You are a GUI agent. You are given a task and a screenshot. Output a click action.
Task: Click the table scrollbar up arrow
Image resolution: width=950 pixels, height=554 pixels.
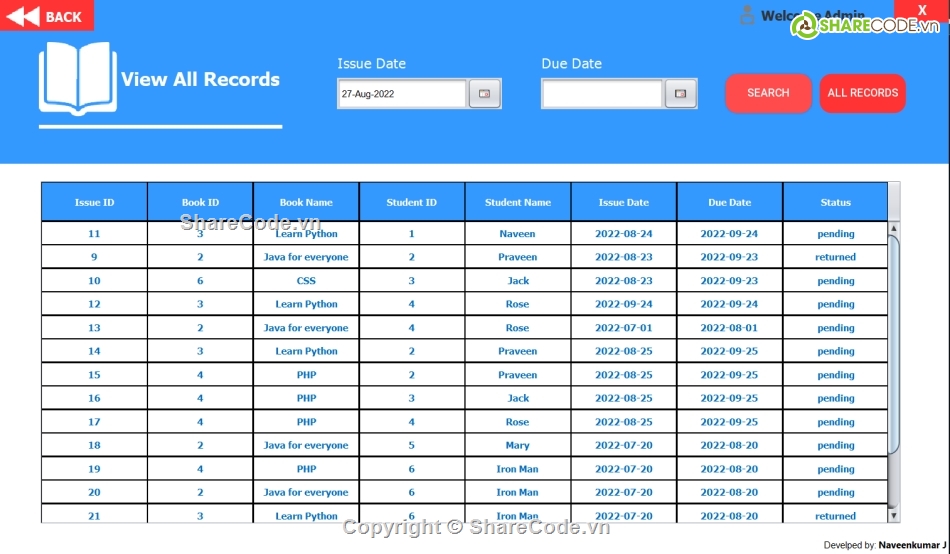(x=893, y=230)
